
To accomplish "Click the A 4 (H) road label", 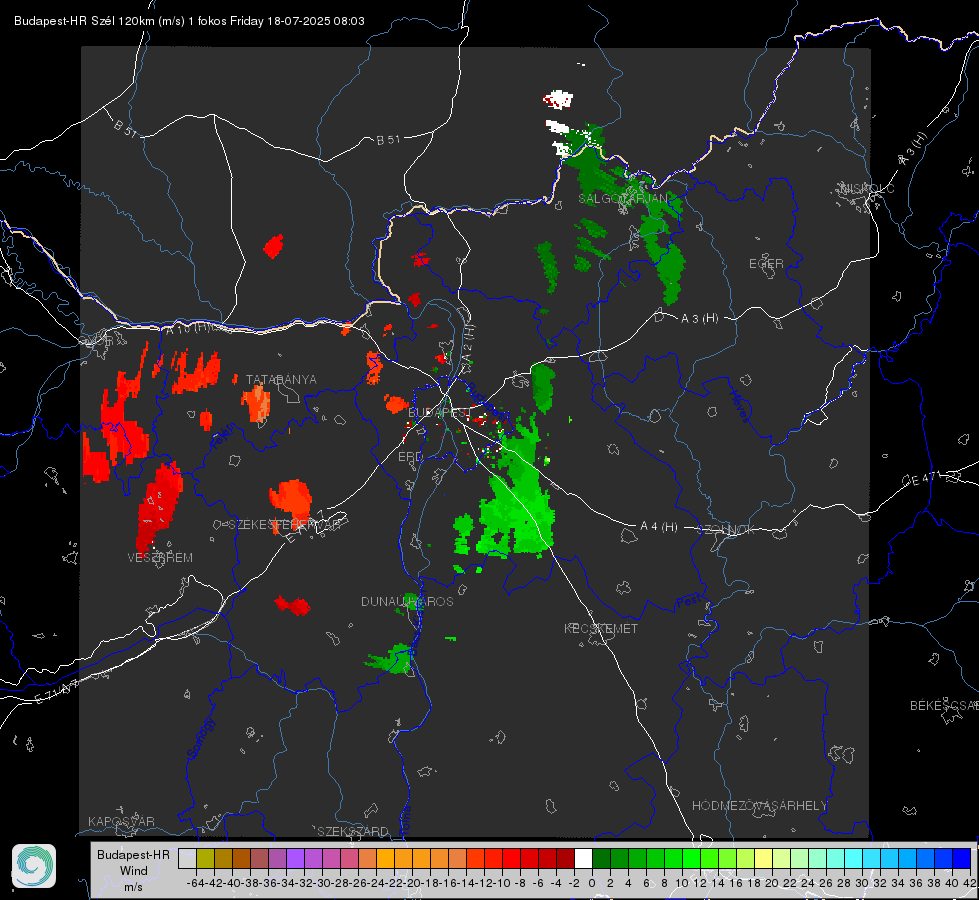I will 659,527.
